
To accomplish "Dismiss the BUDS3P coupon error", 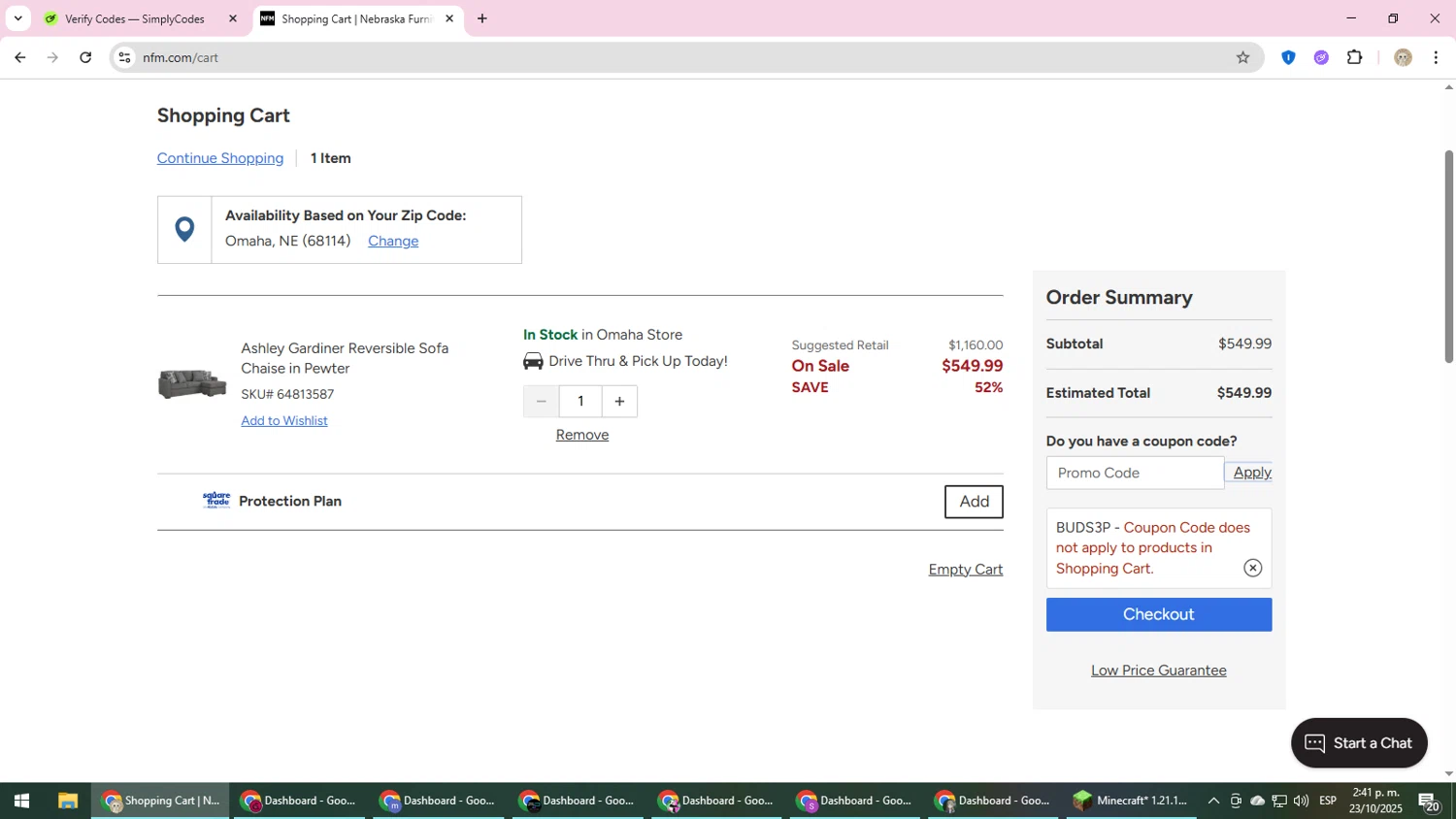I will (1253, 568).
